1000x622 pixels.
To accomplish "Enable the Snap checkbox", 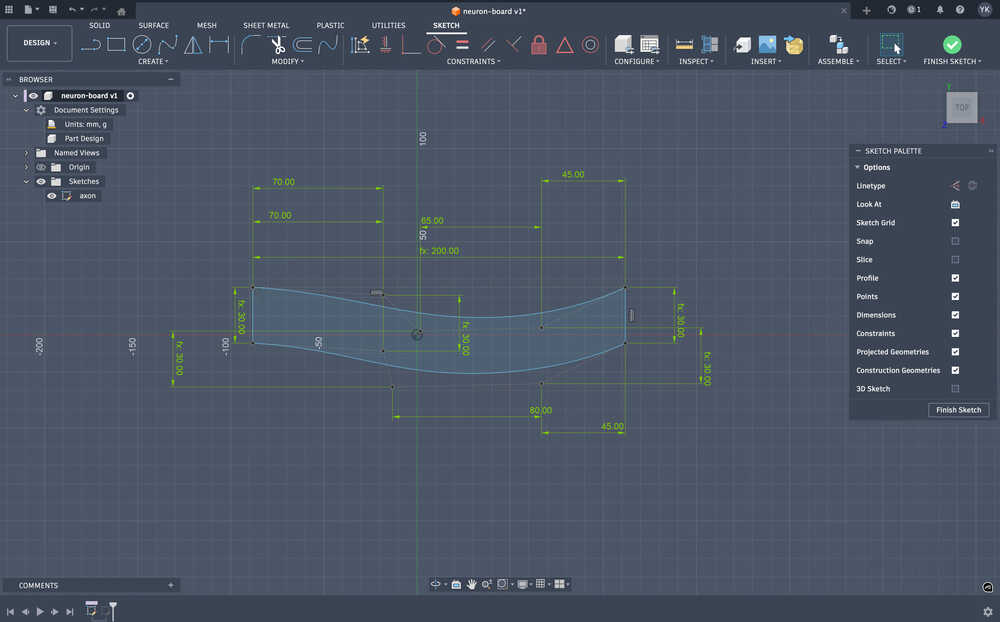I will coord(955,241).
